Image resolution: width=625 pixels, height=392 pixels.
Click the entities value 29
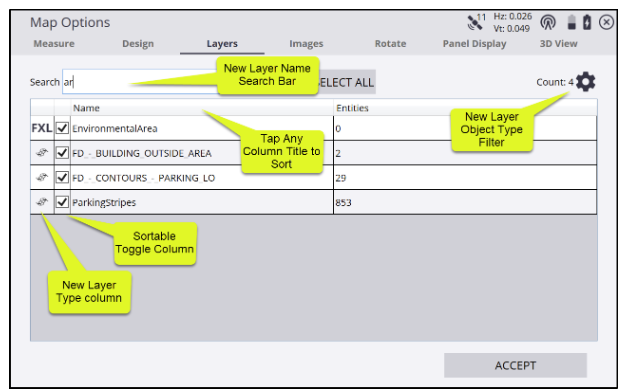click(x=340, y=178)
